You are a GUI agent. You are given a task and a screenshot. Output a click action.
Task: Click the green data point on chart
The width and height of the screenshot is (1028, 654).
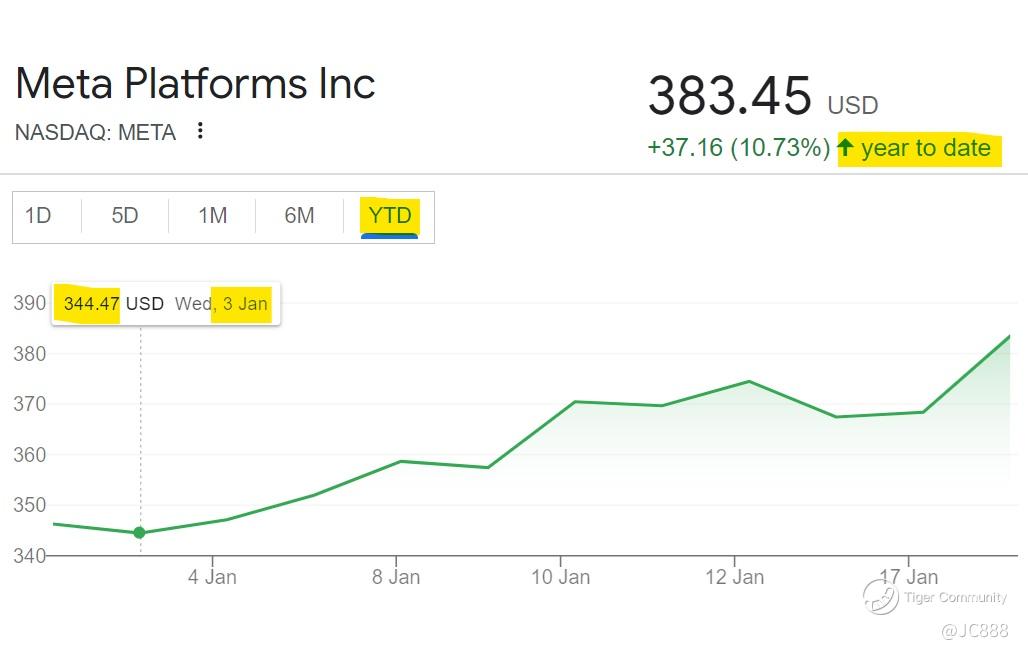point(139,533)
